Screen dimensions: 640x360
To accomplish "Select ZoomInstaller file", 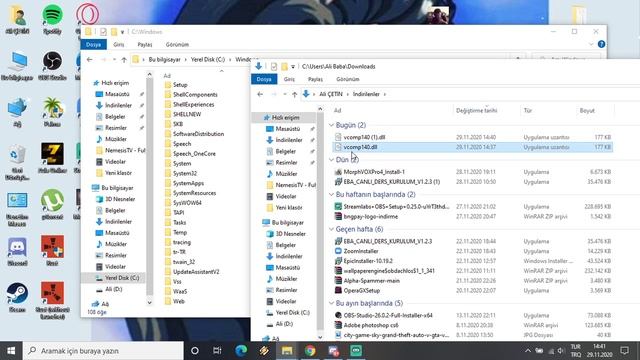I will tap(361, 251).
